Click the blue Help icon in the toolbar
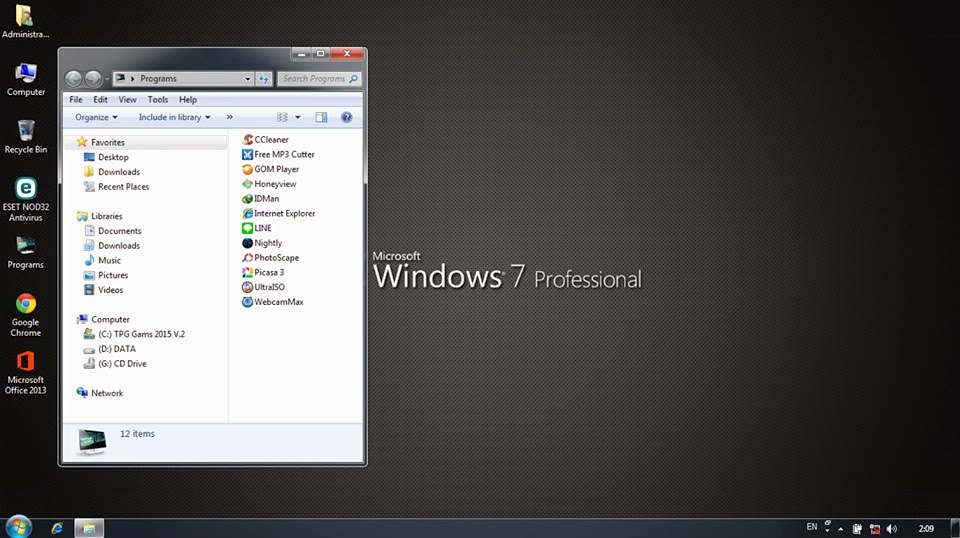Image resolution: width=960 pixels, height=538 pixels. [347, 117]
